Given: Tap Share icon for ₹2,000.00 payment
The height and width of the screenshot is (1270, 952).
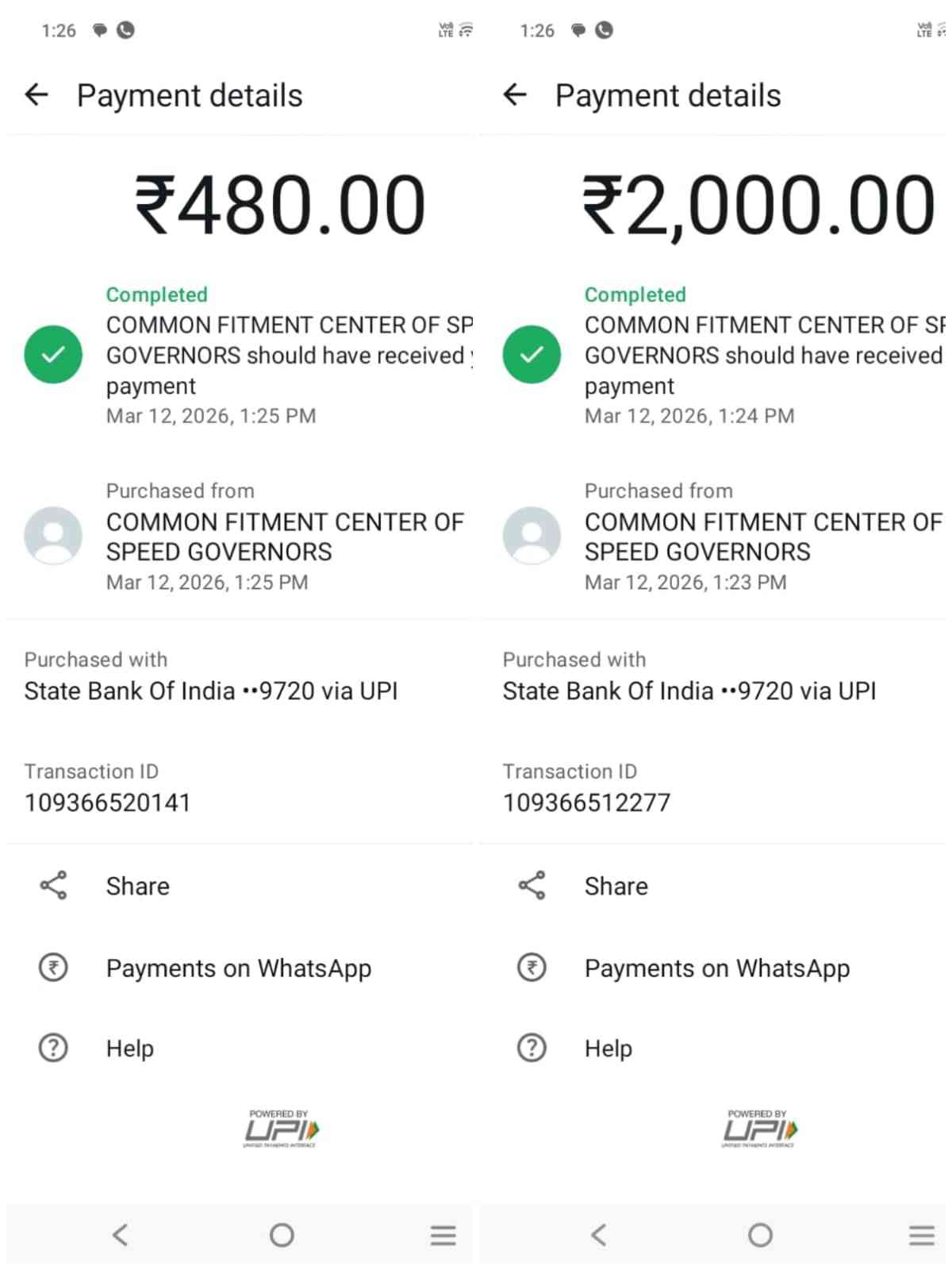Looking at the screenshot, I should (532, 885).
